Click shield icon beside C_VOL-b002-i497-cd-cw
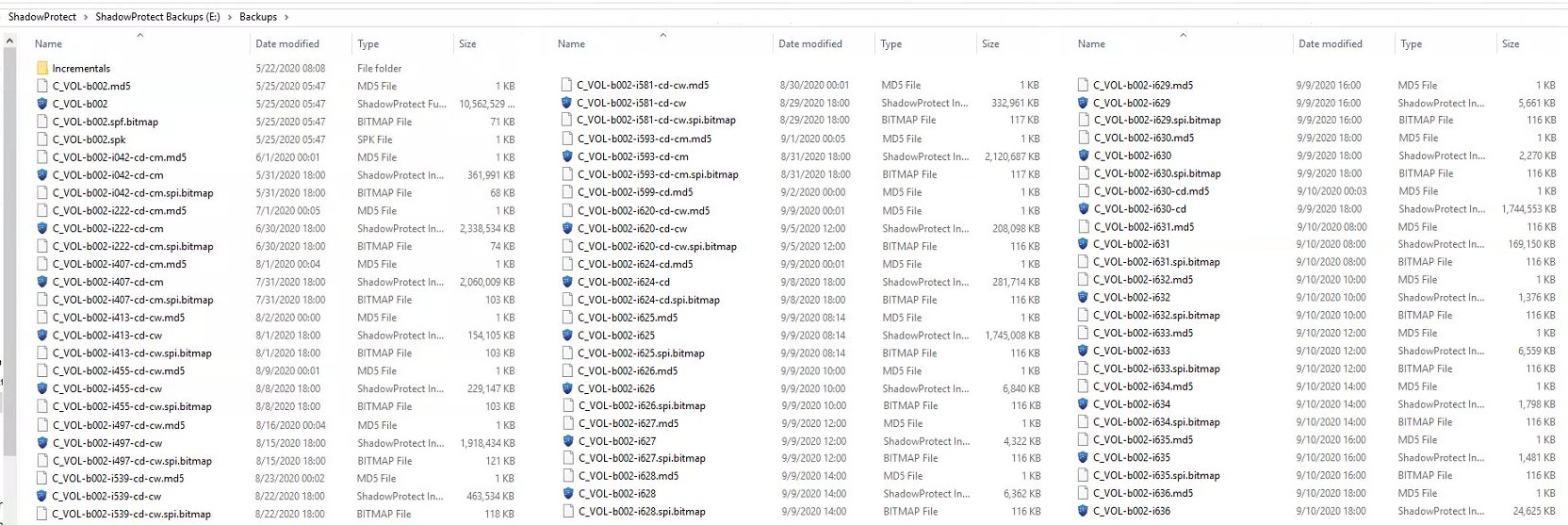The height and width of the screenshot is (525, 1568). point(42,442)
